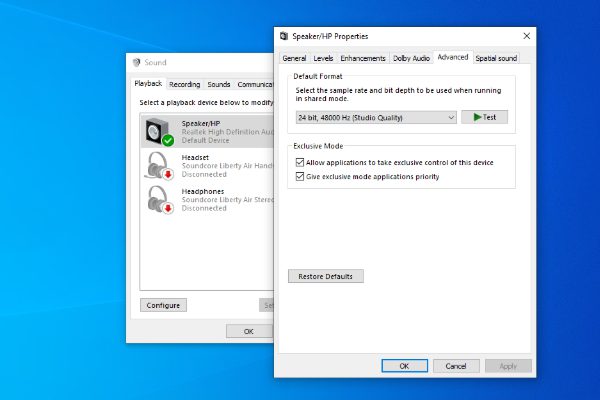
Task: Click OK in the Sound window
Action: pyautogui.click(x=249, y=331)
